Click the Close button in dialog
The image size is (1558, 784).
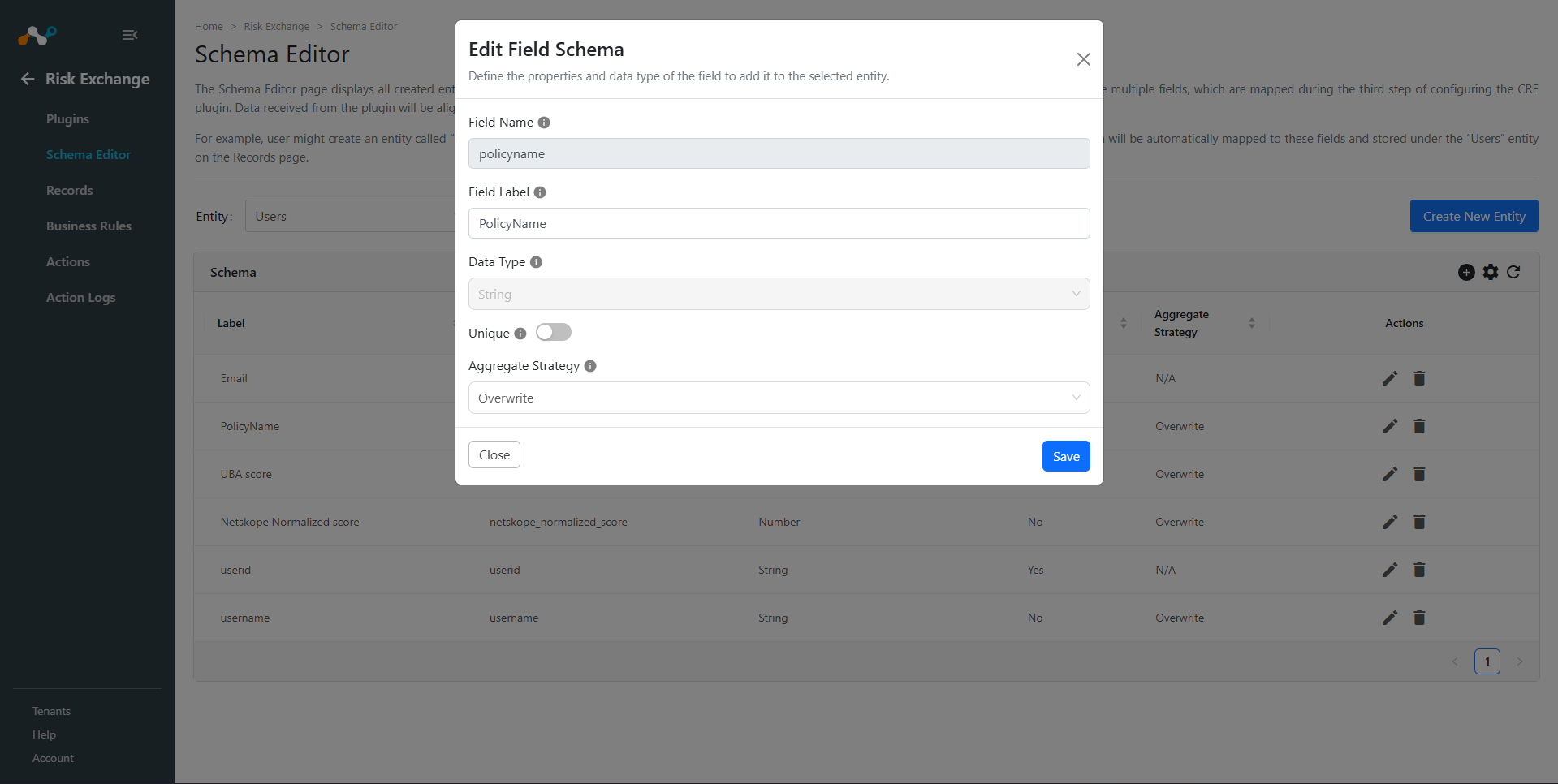[x=494, y=454]
